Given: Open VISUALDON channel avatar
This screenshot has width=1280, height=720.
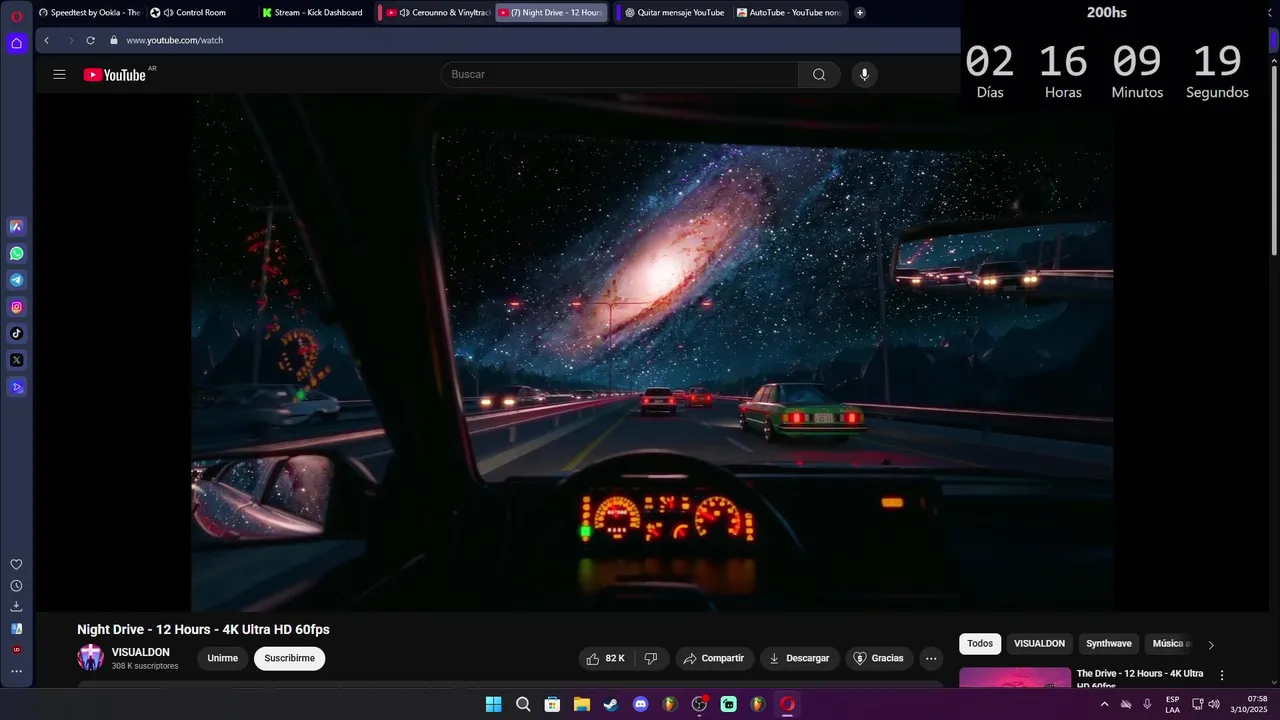Looking at the screenshot, I should point(91,657).
